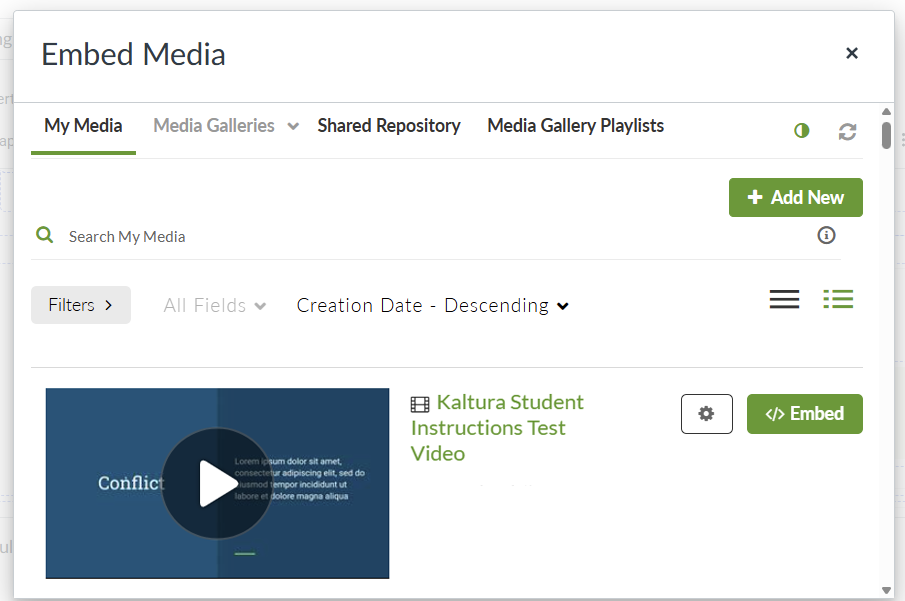Viewport: 905px width, 601px height.
Task: Click the refresh media list icon
Action: pyautogui.click(x=847, y=131)
